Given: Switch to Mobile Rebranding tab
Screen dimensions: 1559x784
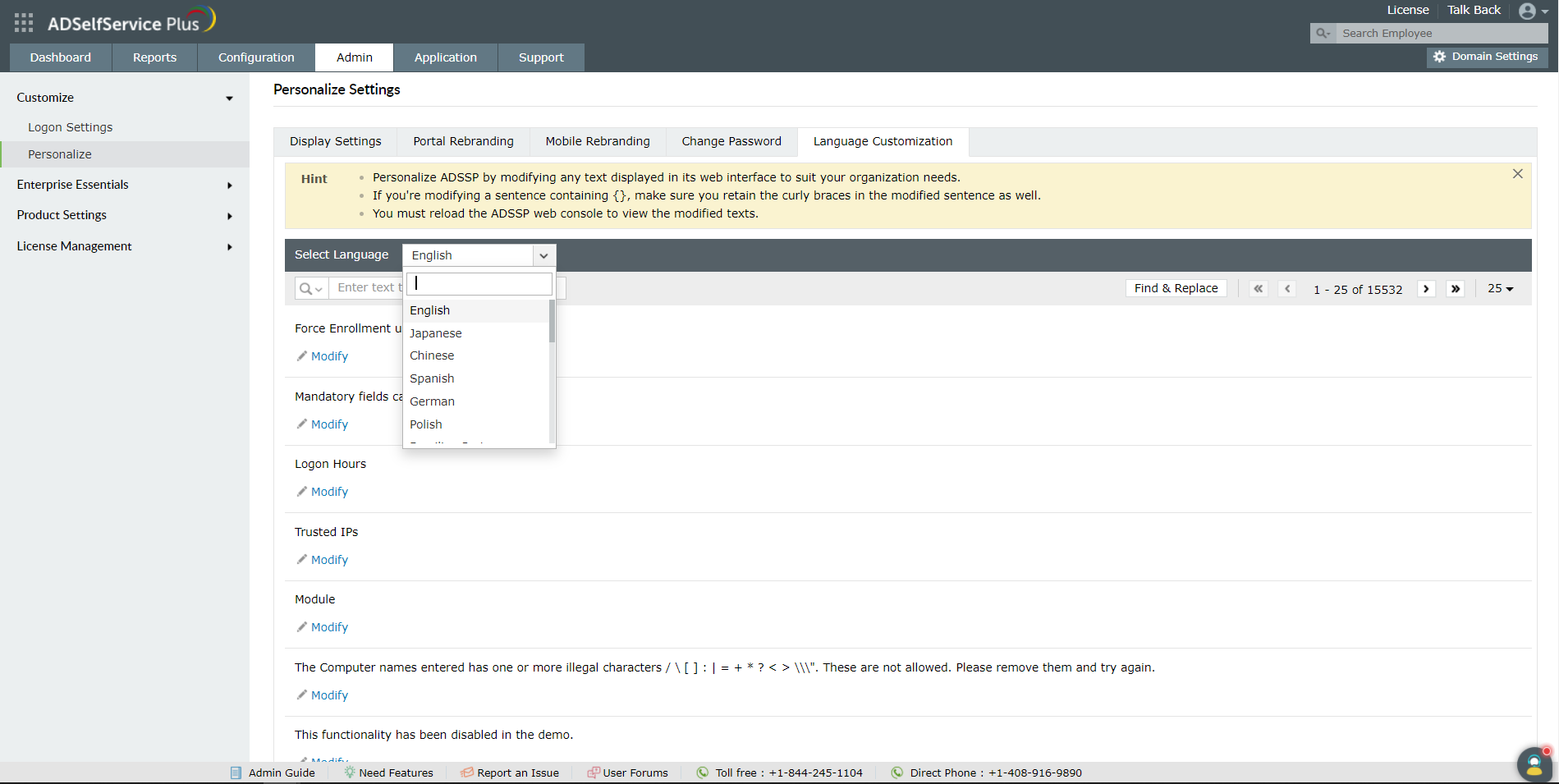Looking at the screenshot, I should click(598, 141).
